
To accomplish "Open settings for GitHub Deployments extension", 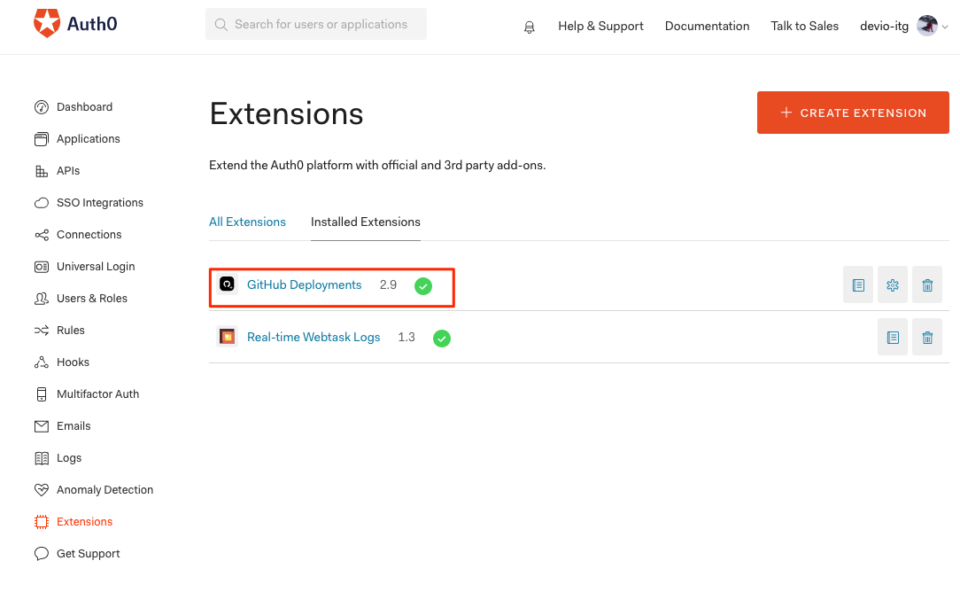I will [x=892, y=284].
